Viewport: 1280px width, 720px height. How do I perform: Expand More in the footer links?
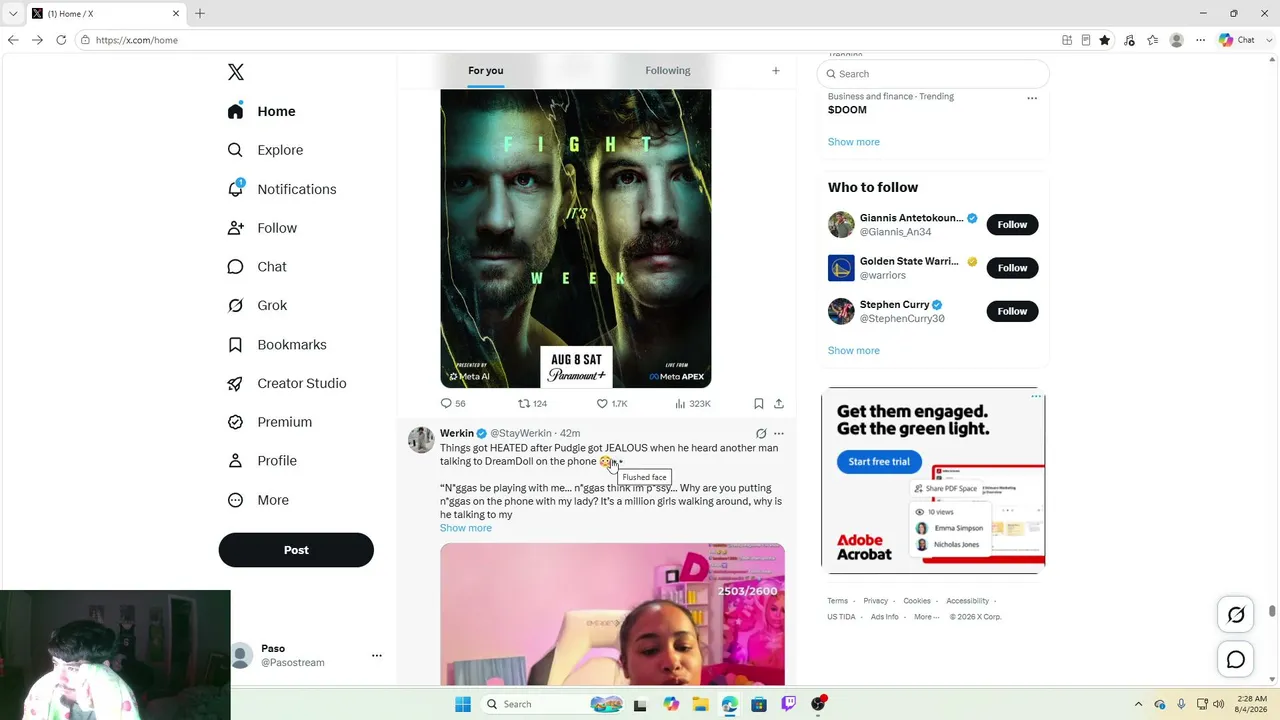926,617
